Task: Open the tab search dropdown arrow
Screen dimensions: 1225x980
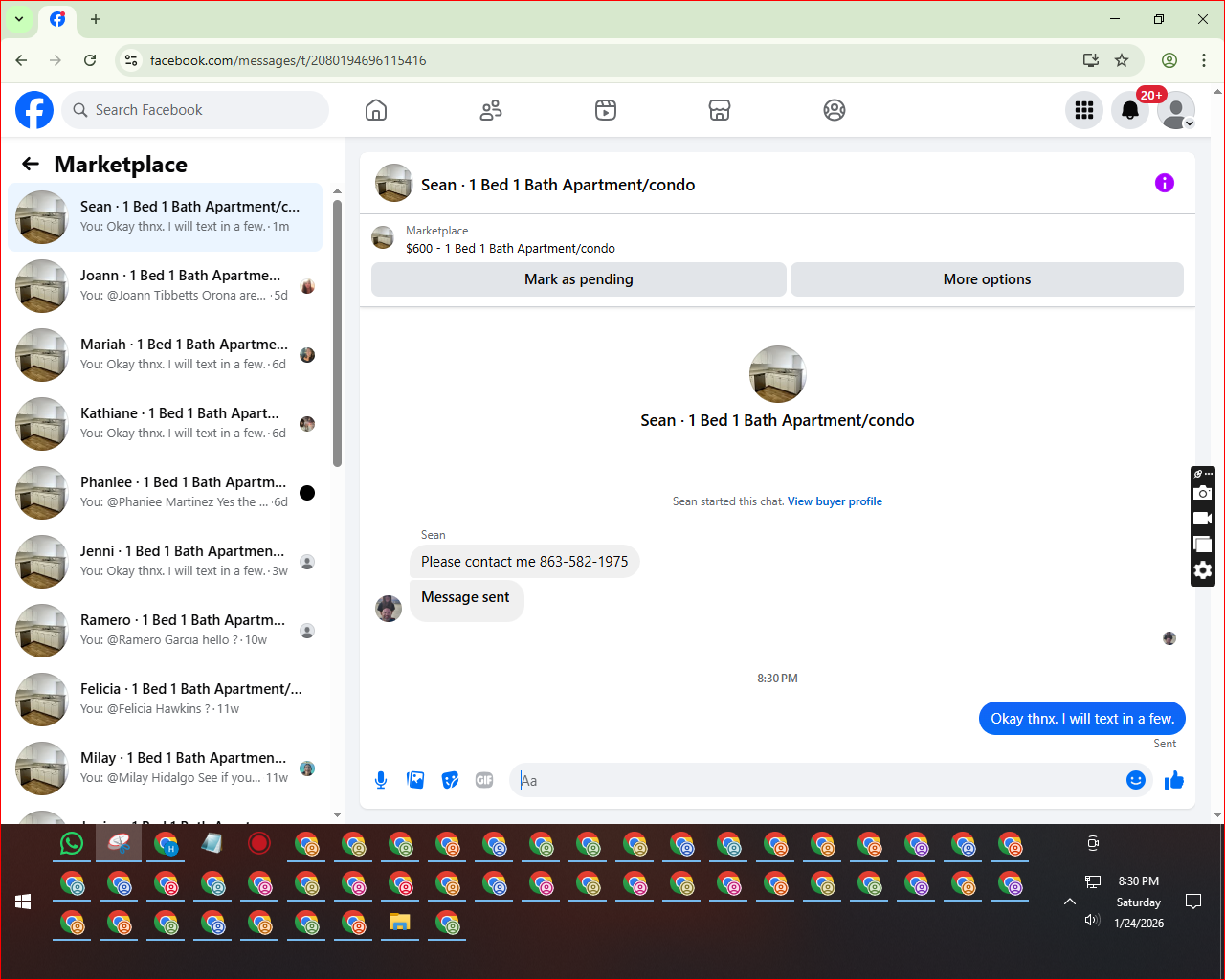Action: click(19, 19)
